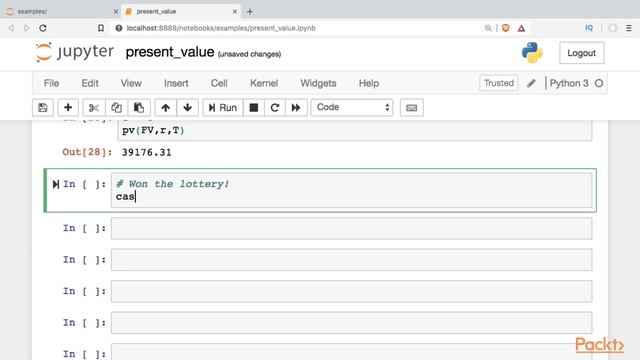
Task: Reload the browser page
Action: tap(43, 28)
